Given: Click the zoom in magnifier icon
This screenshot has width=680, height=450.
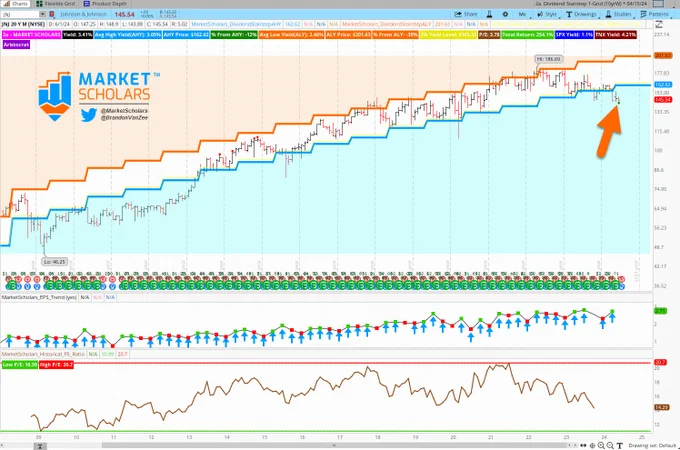Looking at the screenshot, I should point(601,445).
